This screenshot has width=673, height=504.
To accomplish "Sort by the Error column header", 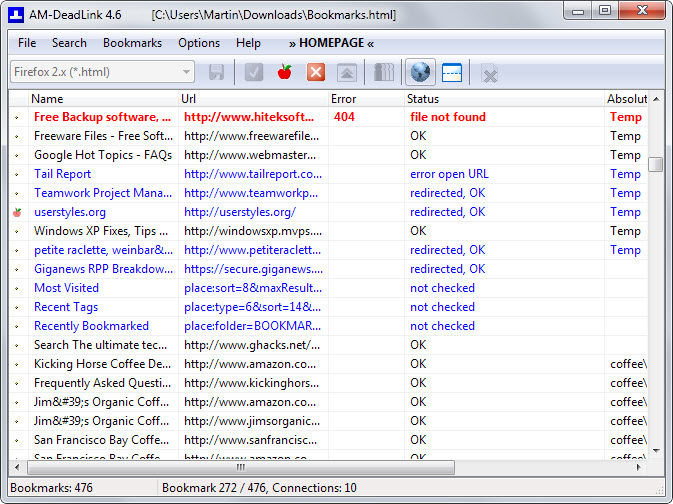I will [x=366, y=99].
